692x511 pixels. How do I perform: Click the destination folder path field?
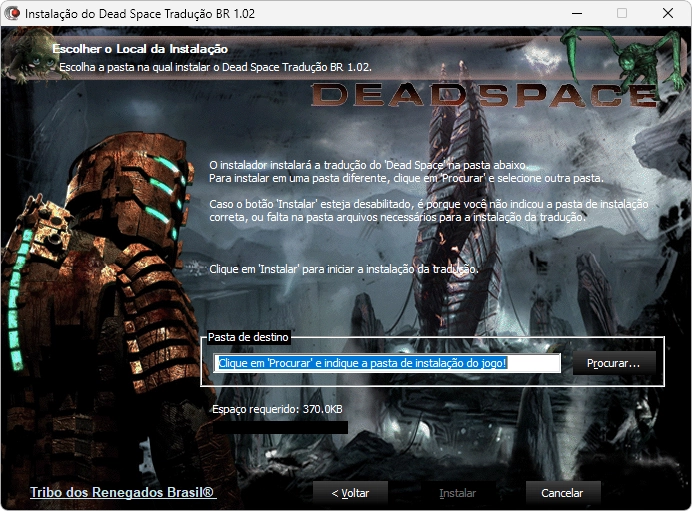(x=387, y=363)
